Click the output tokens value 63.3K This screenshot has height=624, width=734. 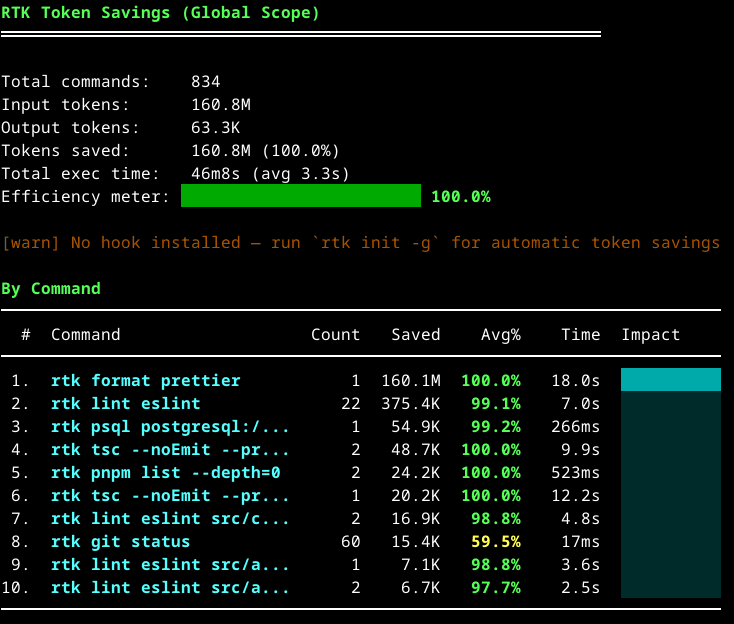click(215, 128)
